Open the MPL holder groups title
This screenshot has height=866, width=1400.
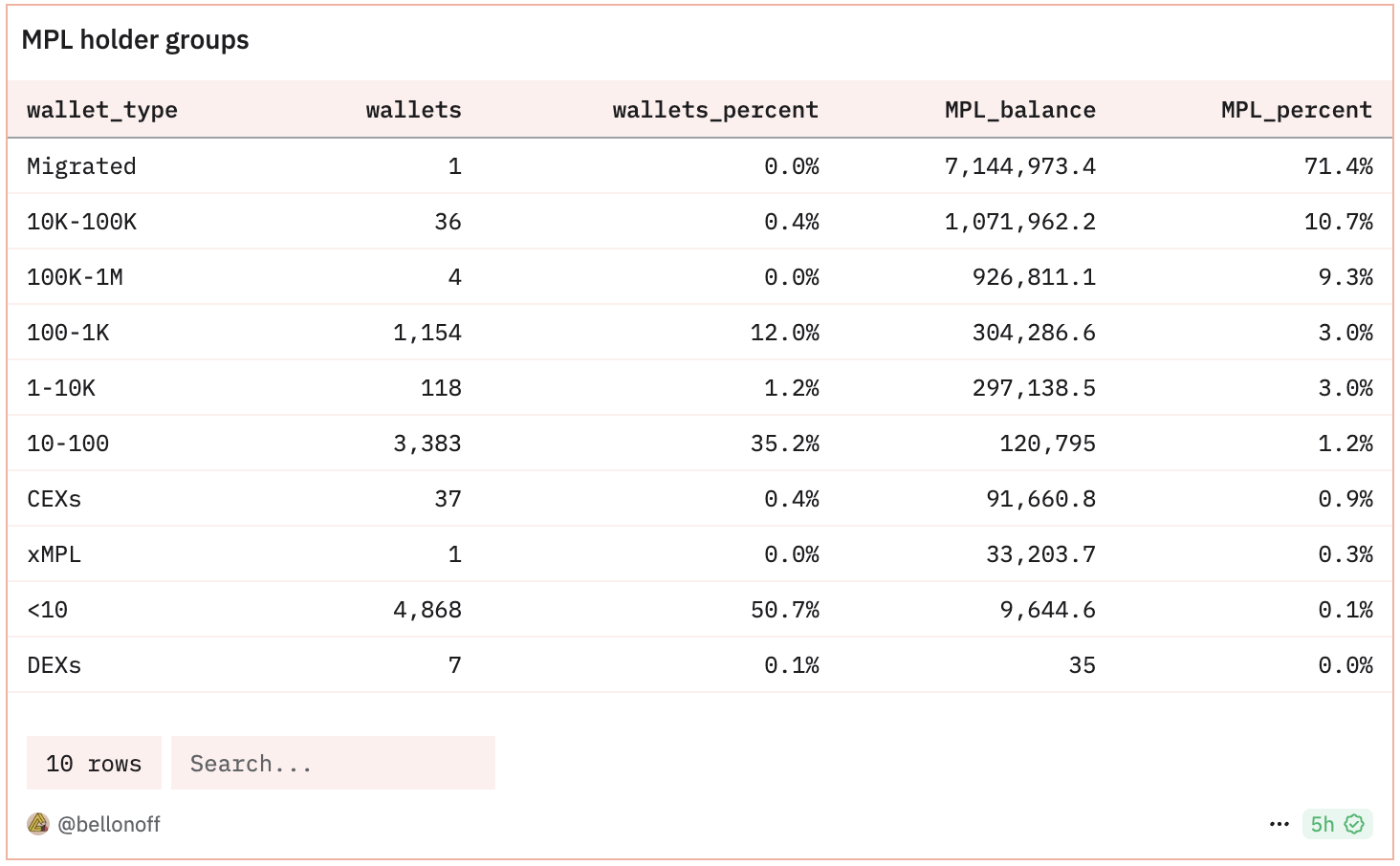click(x=135, y=39)
